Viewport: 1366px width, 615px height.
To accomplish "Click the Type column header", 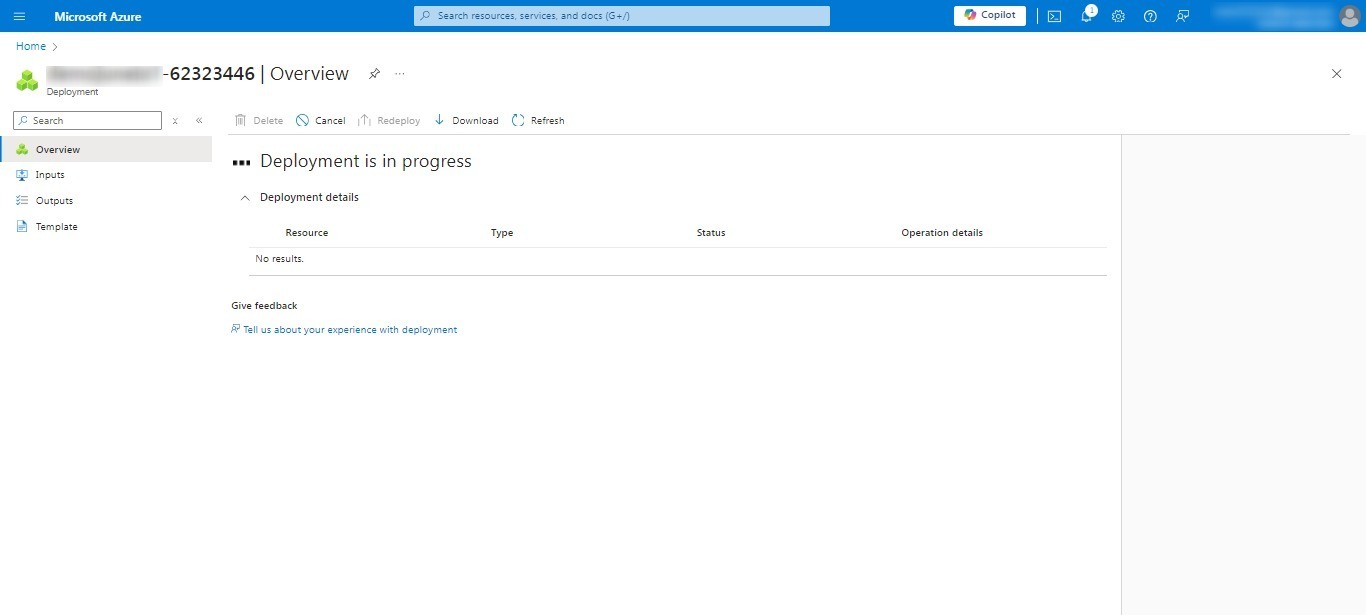I will pos(502,233).
